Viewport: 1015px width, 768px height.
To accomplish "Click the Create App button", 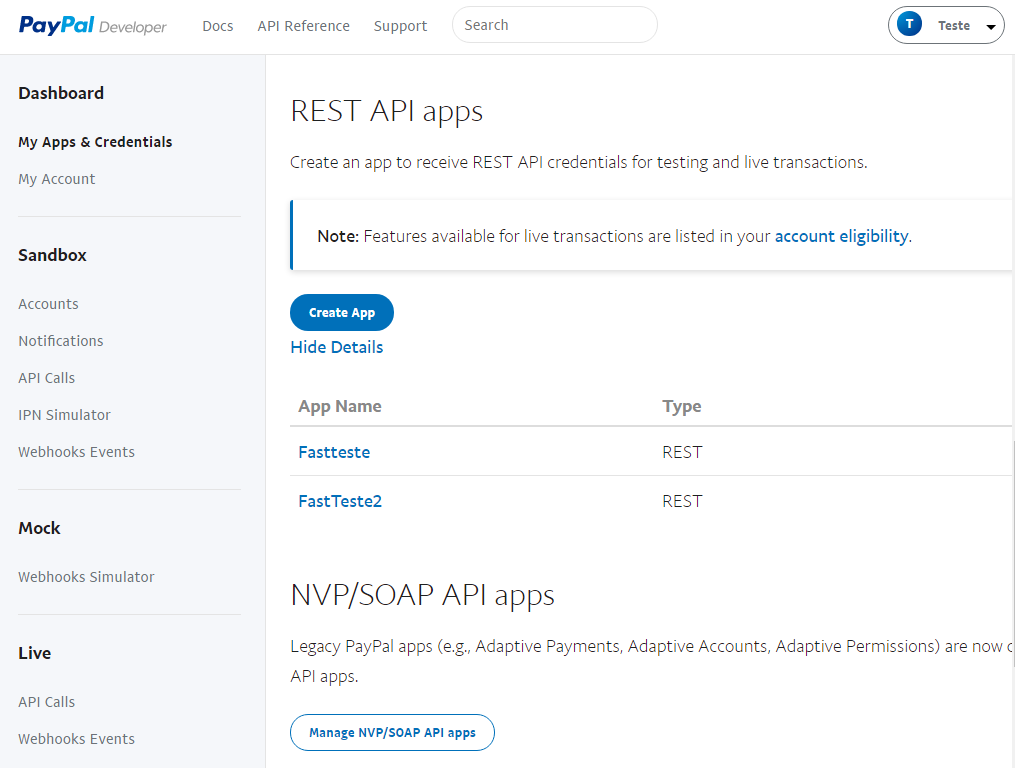I will 342,313.
